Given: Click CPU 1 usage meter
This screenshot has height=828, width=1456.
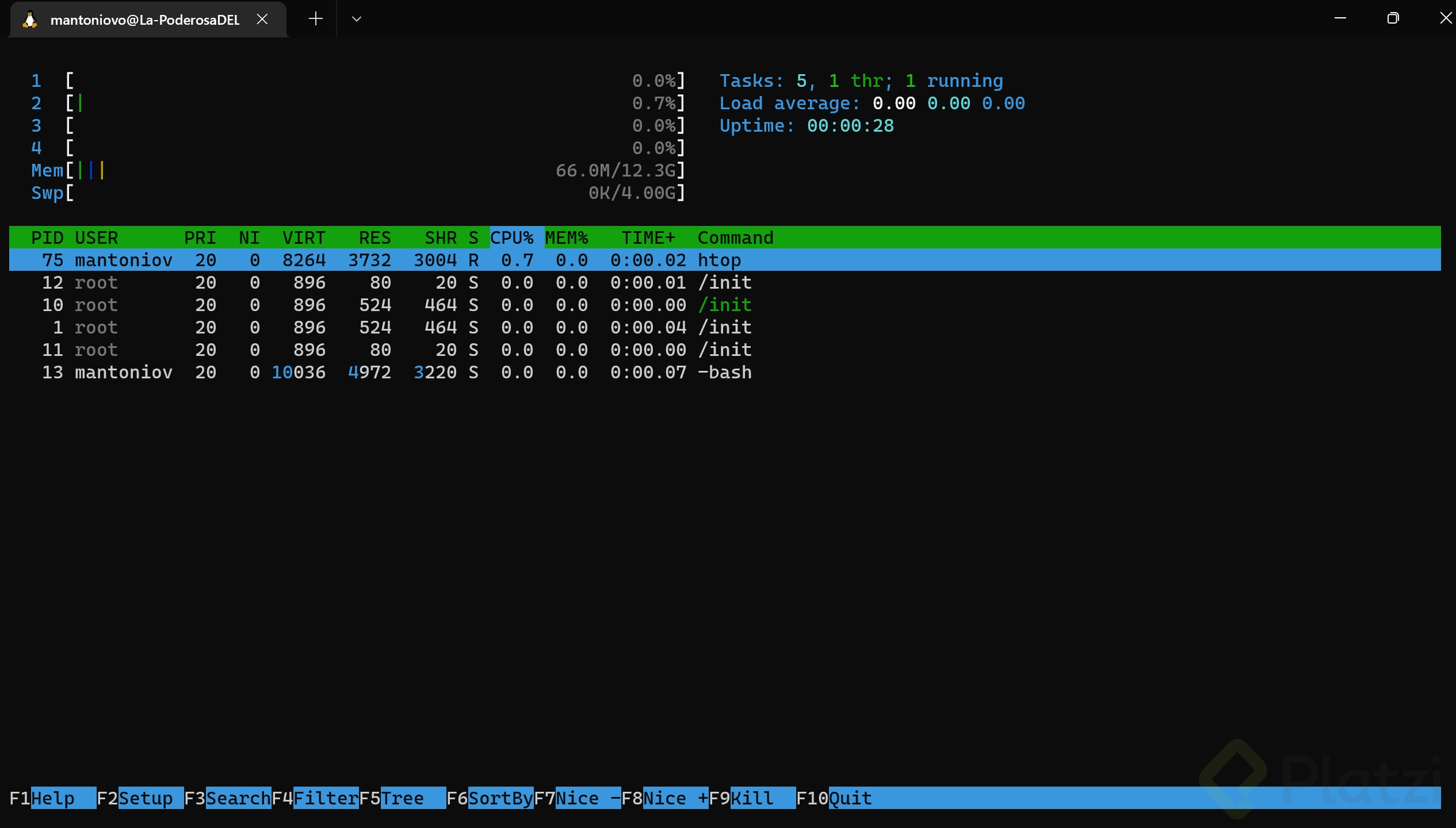Looking at the screenshot, I should point(358,80).
